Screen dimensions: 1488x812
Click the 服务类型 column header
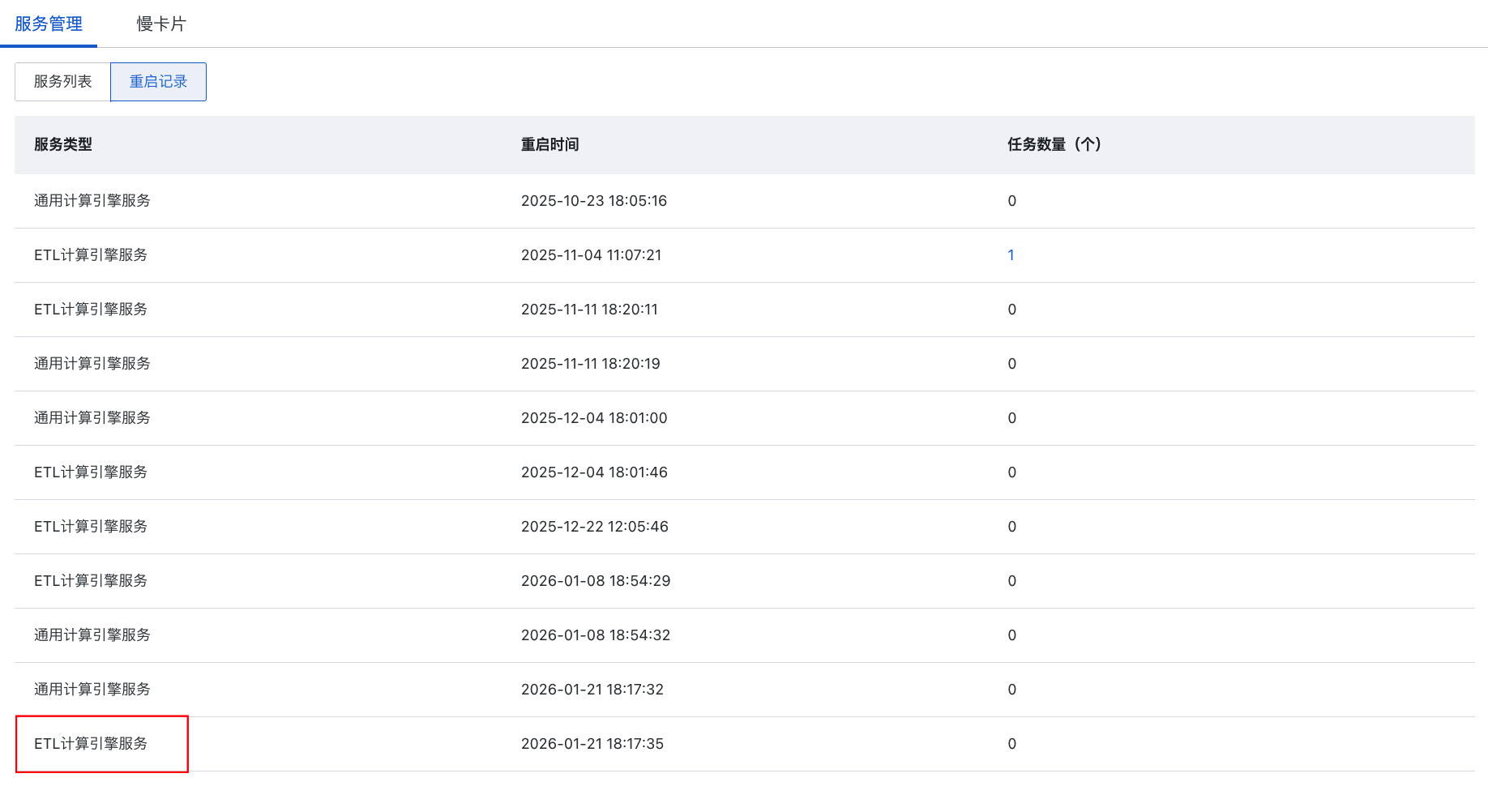(63, 145)
